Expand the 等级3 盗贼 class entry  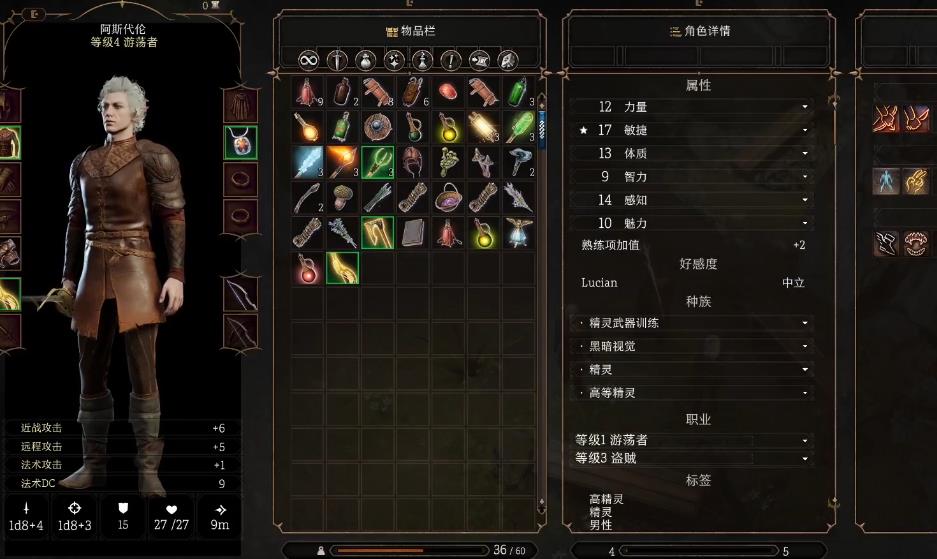[691, 458]
